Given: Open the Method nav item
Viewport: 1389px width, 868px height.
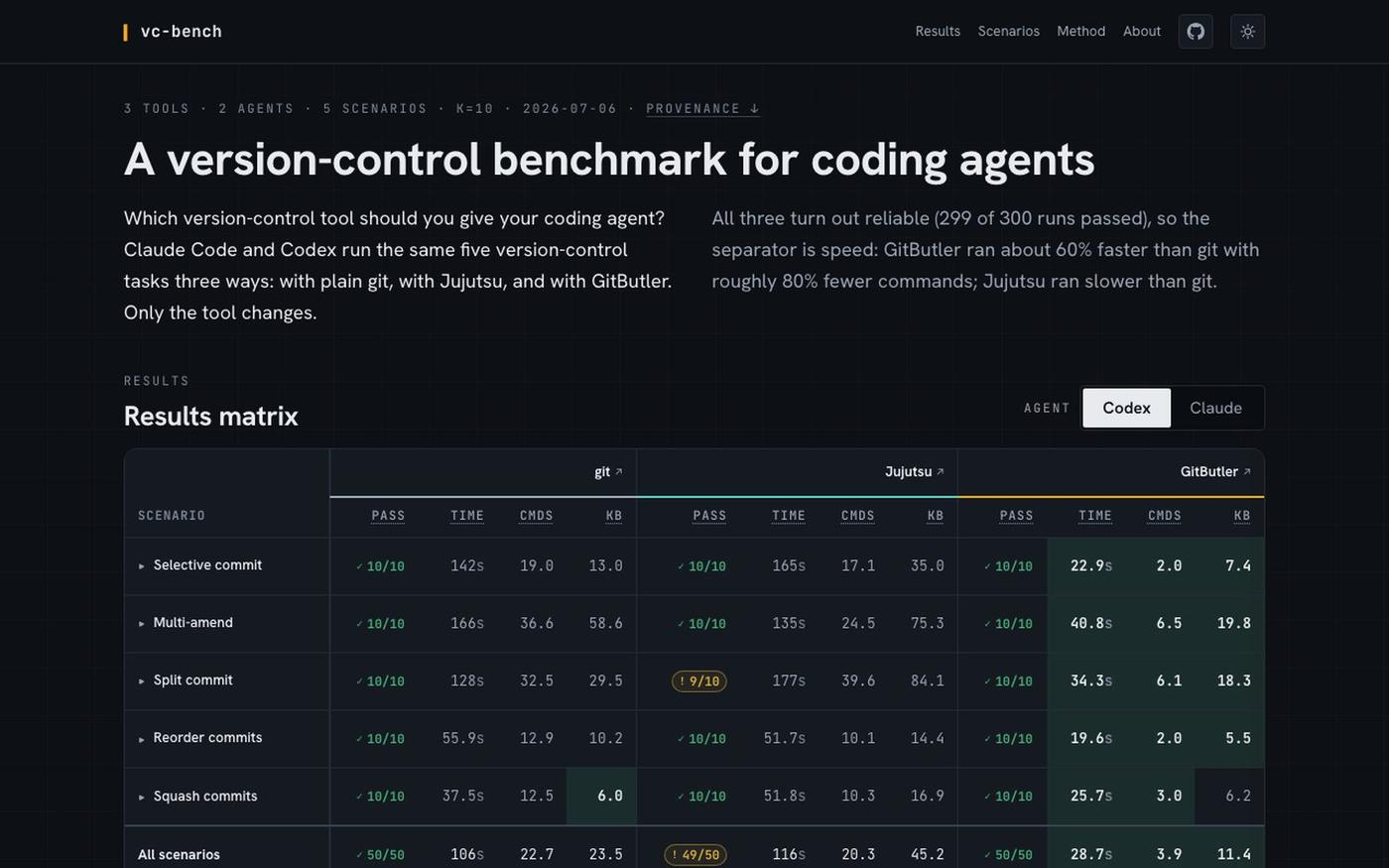Looking at the screenshot, I should point(1081,32).
